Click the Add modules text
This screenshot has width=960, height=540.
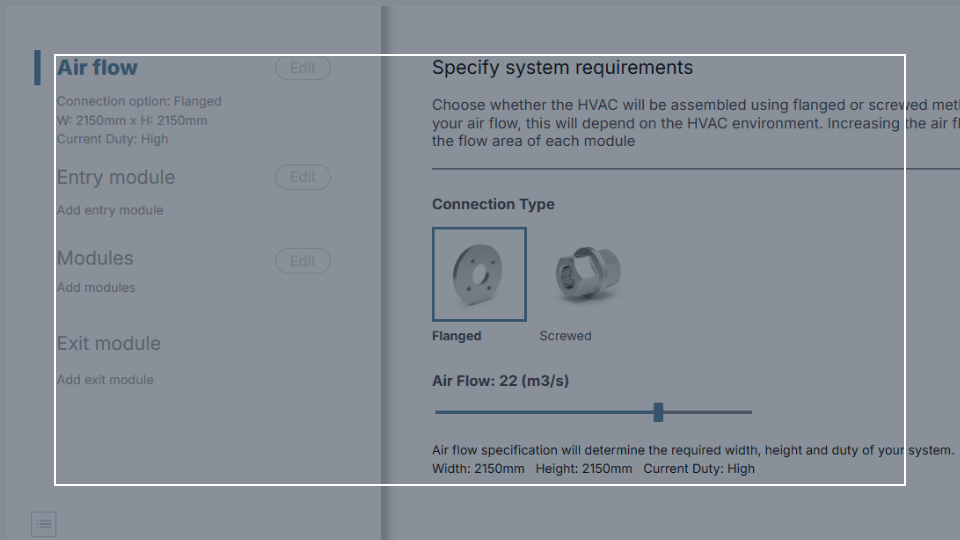click(96, 287)
